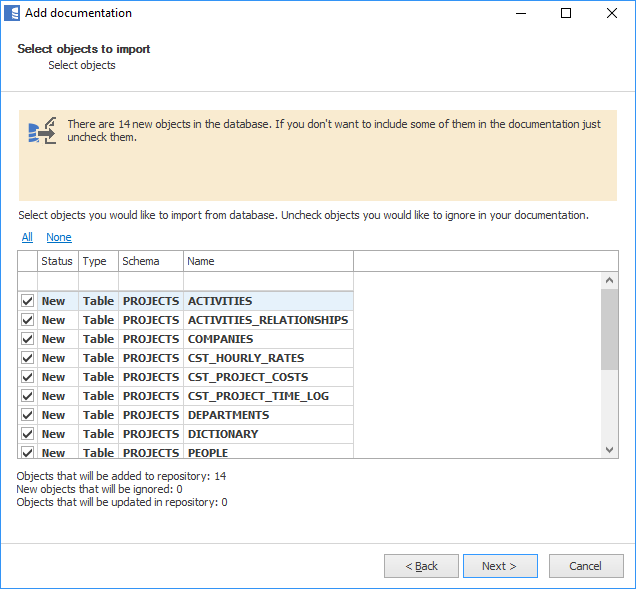The height and width of the screenshot is (589, 636).
Task: Click the Dataedo app icon in title bar
Action: point(13,14)
